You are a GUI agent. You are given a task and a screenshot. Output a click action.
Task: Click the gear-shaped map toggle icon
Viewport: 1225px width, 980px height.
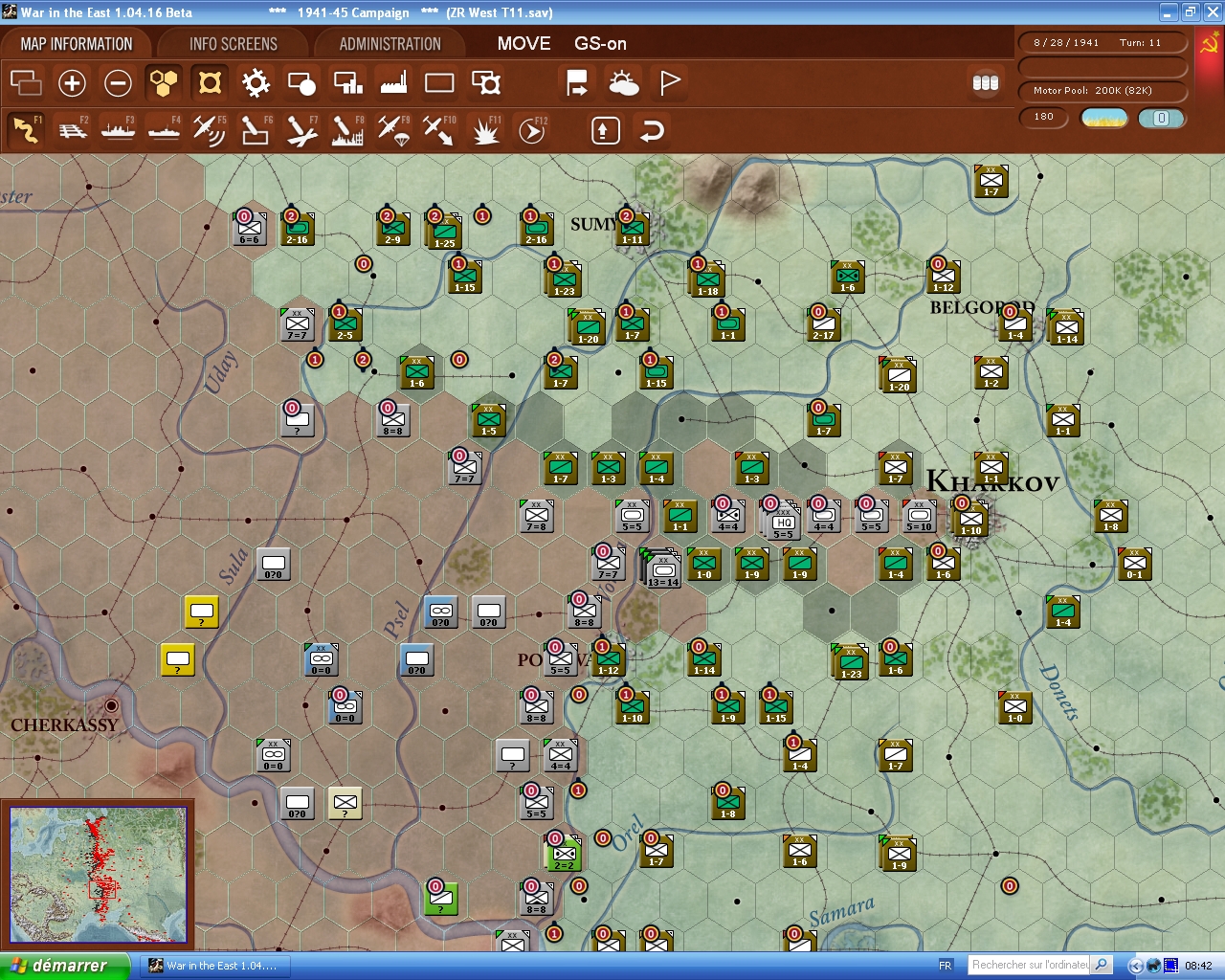[x=256, y=83]
